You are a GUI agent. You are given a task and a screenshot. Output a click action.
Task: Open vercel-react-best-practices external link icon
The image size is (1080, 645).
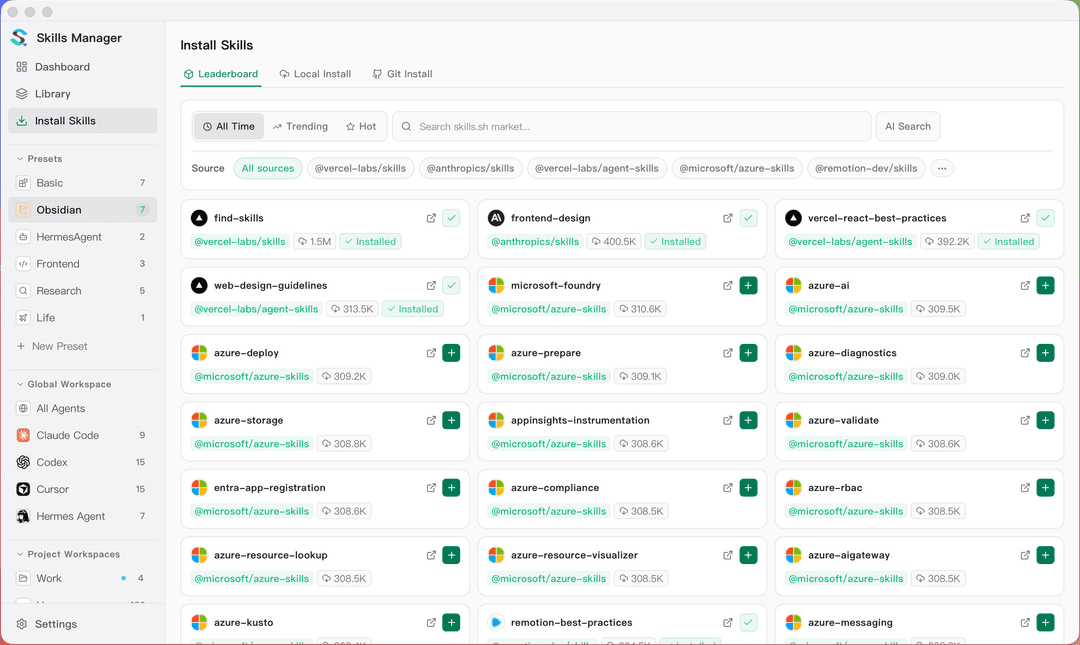coord(1025,218)
